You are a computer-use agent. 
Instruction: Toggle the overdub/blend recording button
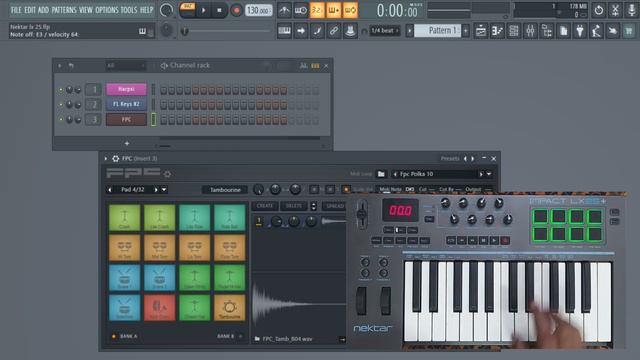click(x=333, y=10)
